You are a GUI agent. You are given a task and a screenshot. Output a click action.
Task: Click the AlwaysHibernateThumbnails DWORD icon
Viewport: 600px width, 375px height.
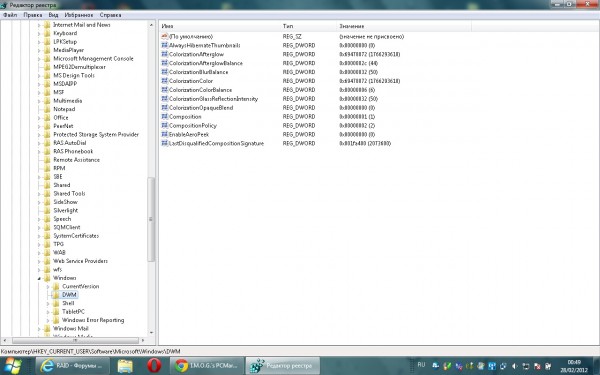click(165, 45)
